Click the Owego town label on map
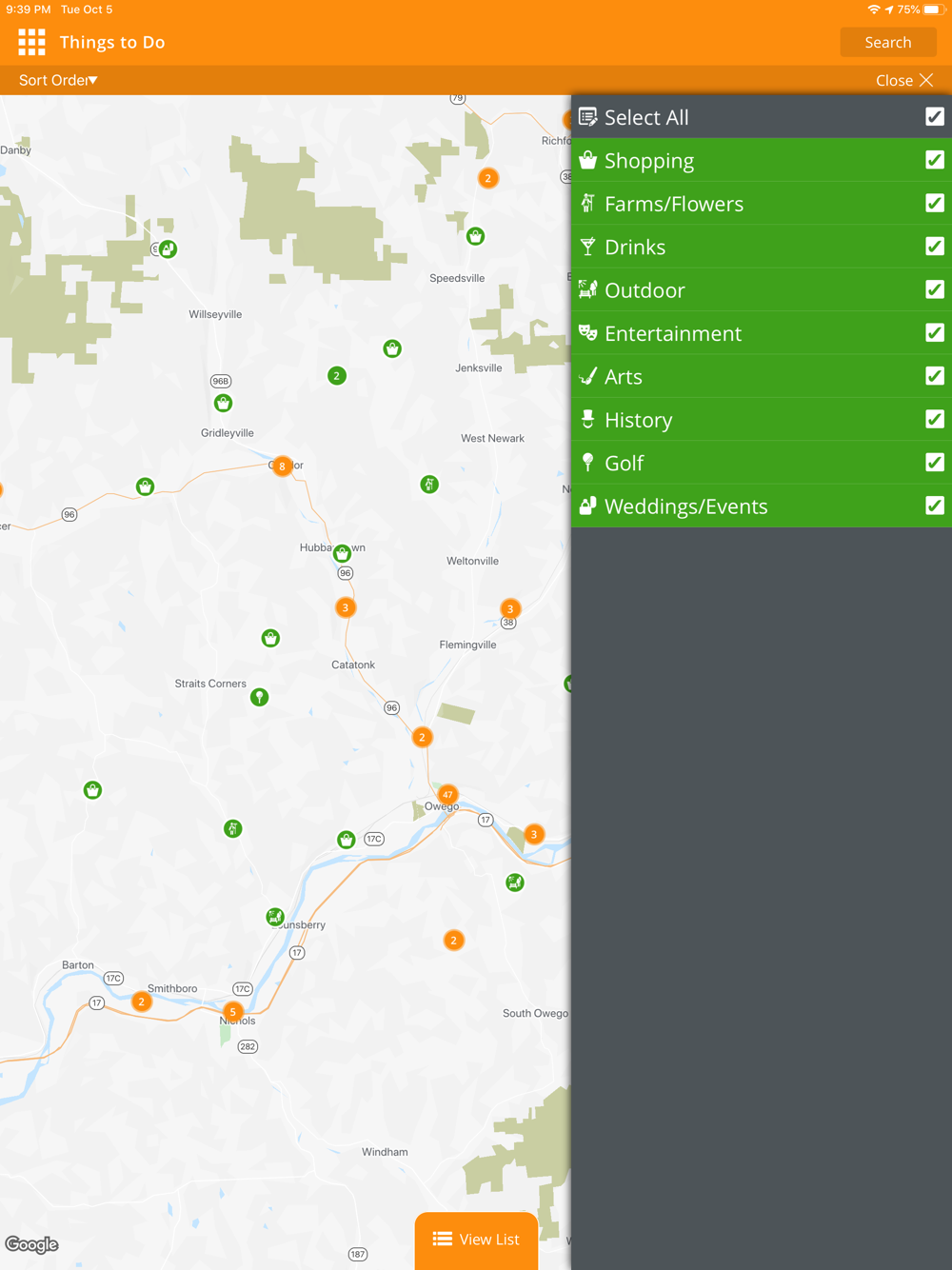952x1270 pixels. coord(442,806)
